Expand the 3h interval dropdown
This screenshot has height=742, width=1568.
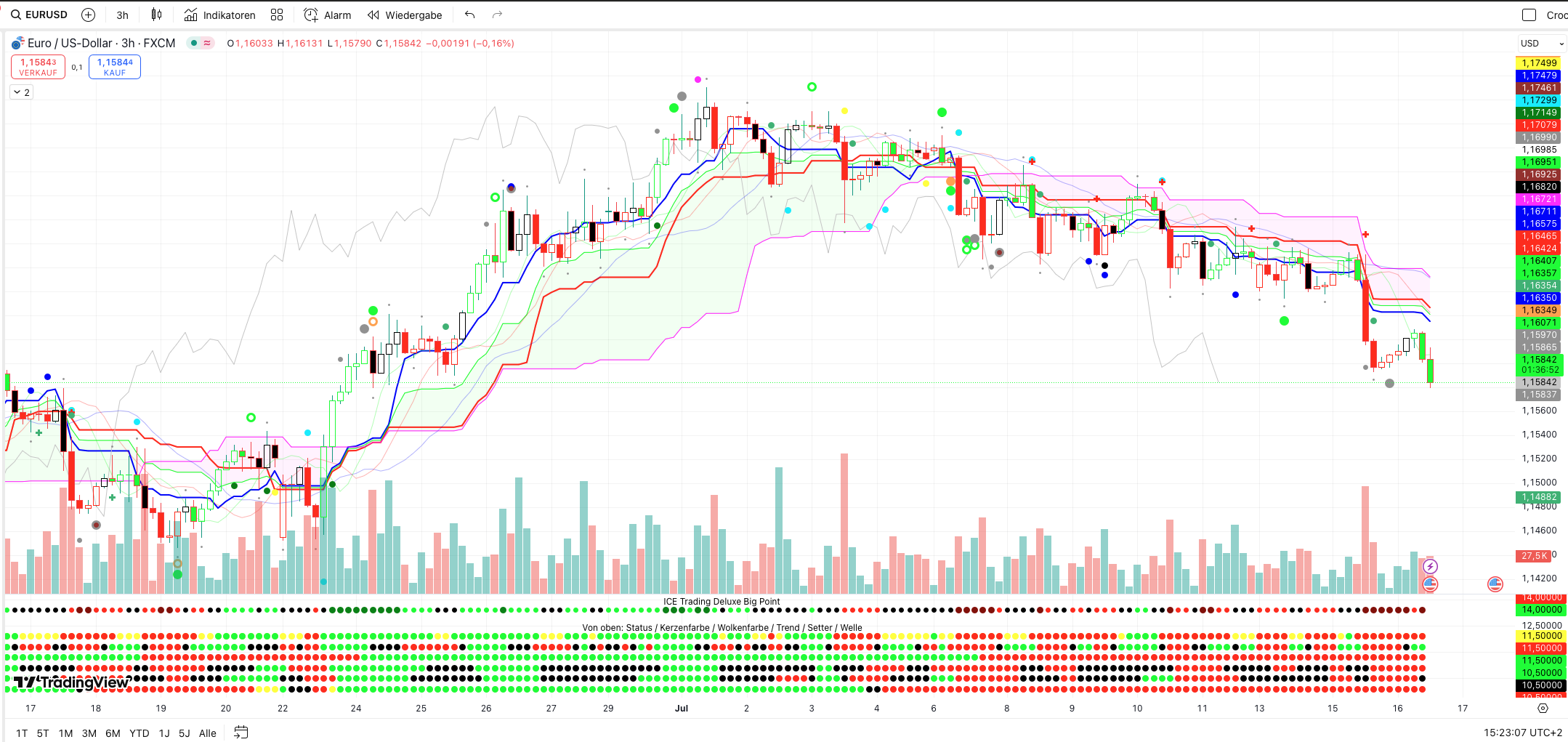click(122, 15)
